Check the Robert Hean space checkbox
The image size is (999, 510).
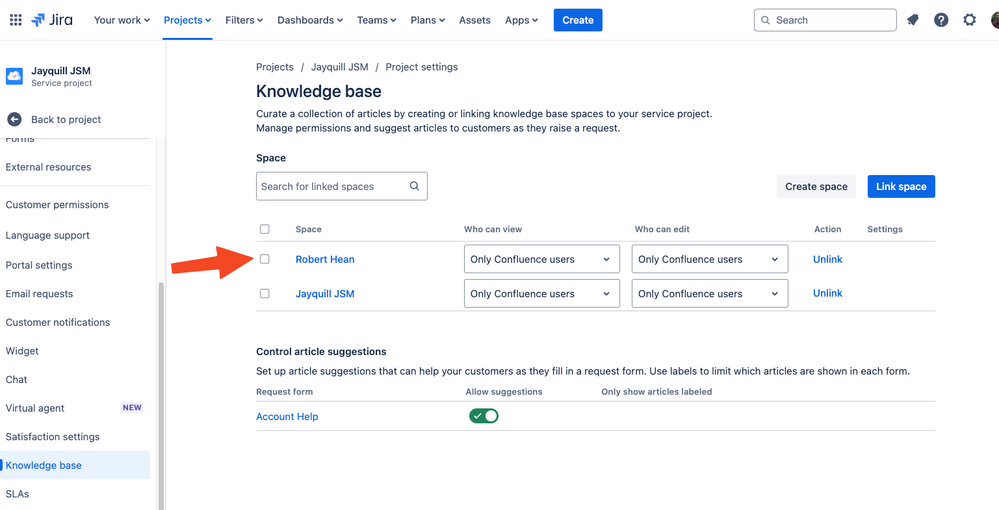click(265, 259)
